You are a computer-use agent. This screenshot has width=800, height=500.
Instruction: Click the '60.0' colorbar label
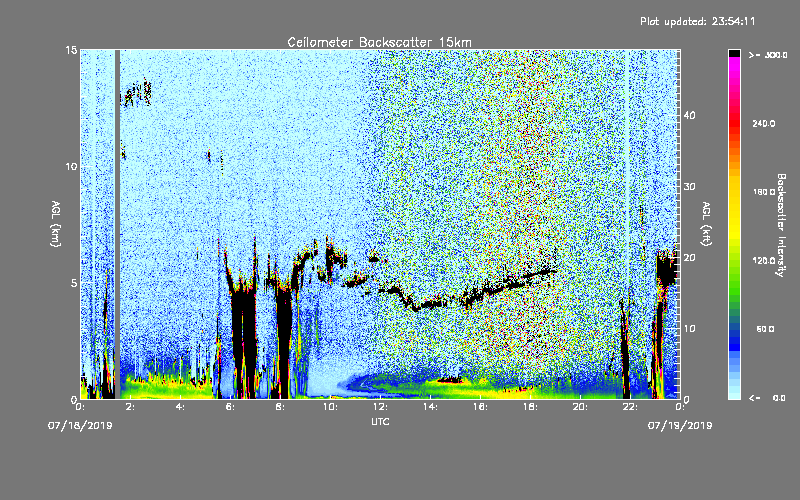765,330
